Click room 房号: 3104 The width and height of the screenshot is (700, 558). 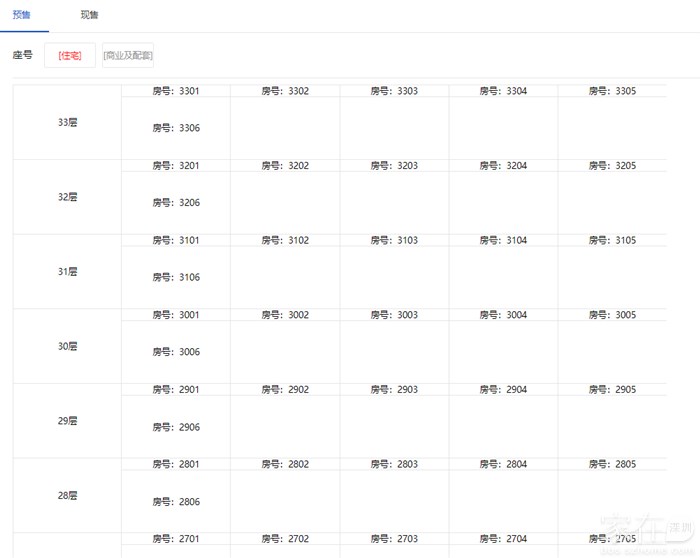coord(503,240)
